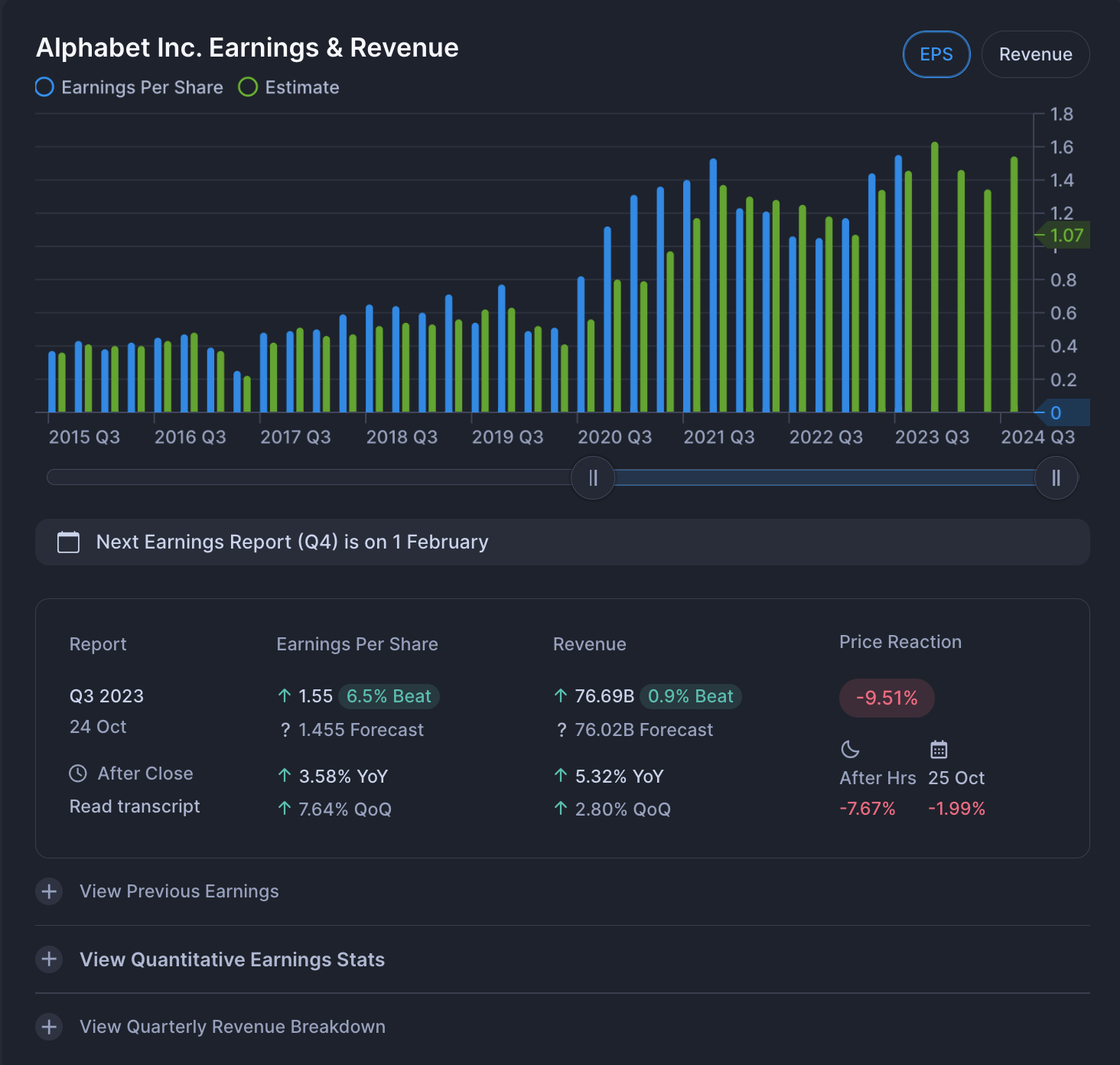
Task: Open the Read transcript link
Action: pyautogui.click(x=135, y=806)
